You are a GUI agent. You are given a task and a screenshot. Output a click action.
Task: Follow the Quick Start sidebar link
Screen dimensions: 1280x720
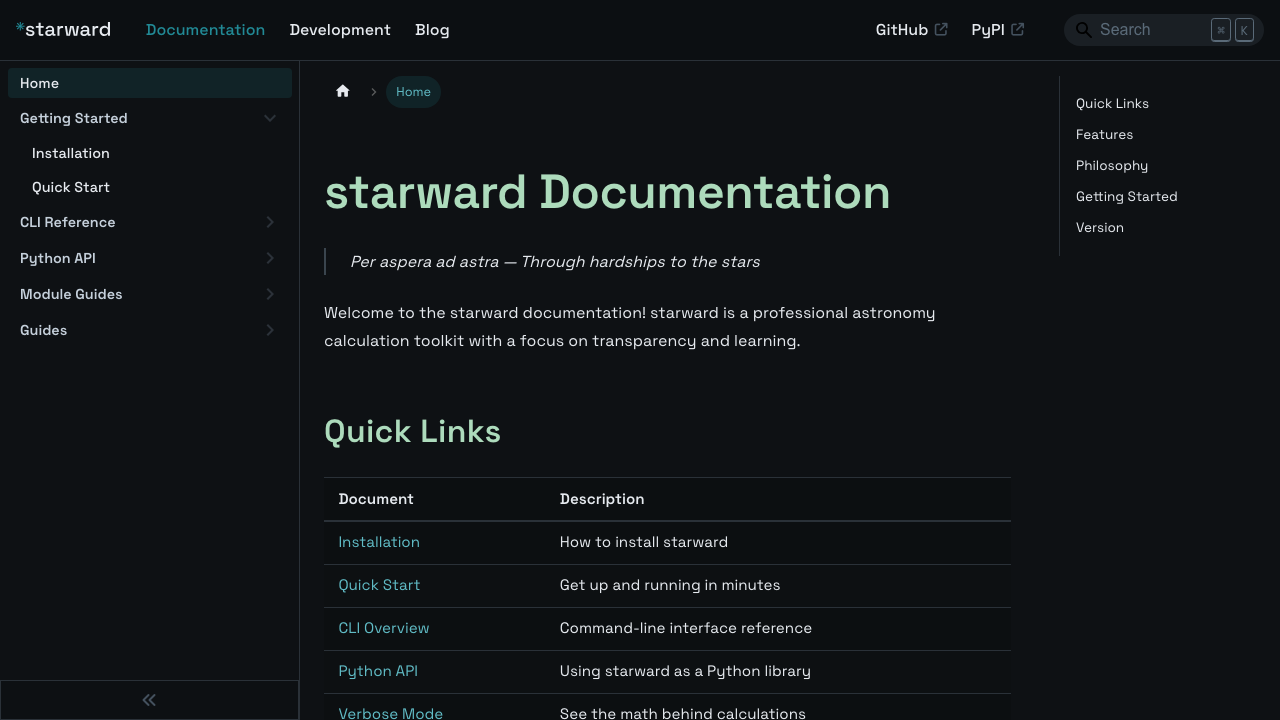(x=71, y=187)
